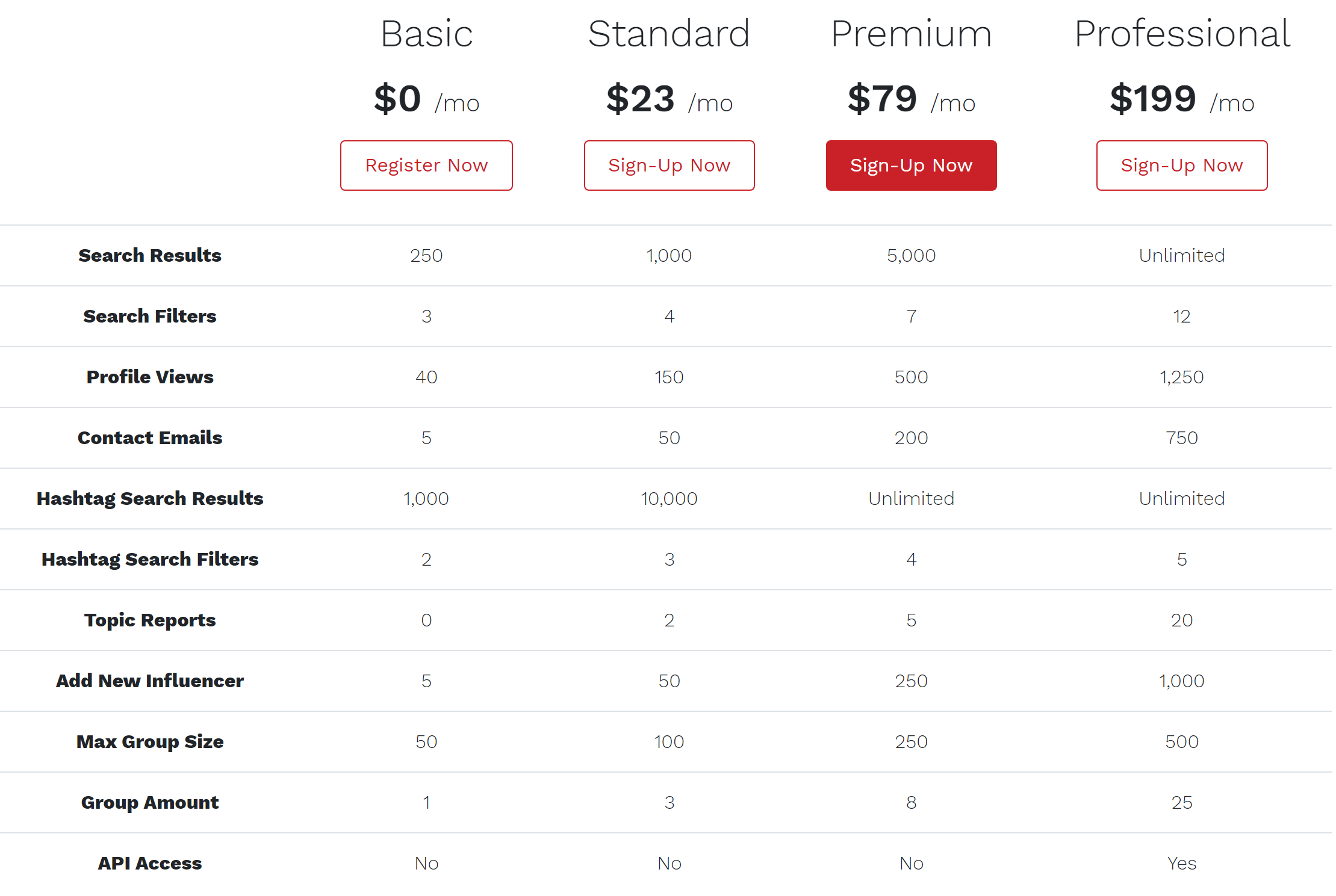Click the red Sign-Up Now Premium button
The width and height of the screenshot is (1336, 896).
[911, 165]
